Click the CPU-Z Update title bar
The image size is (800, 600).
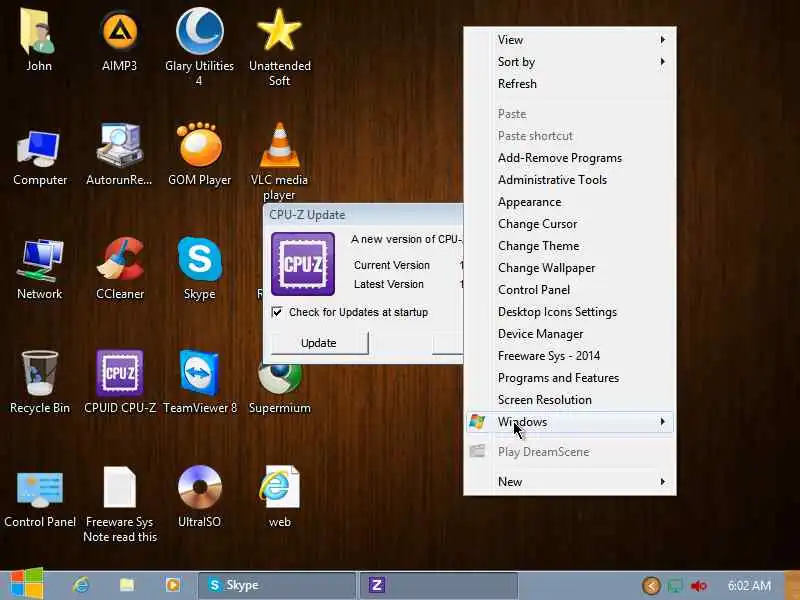tap(363, 215)
